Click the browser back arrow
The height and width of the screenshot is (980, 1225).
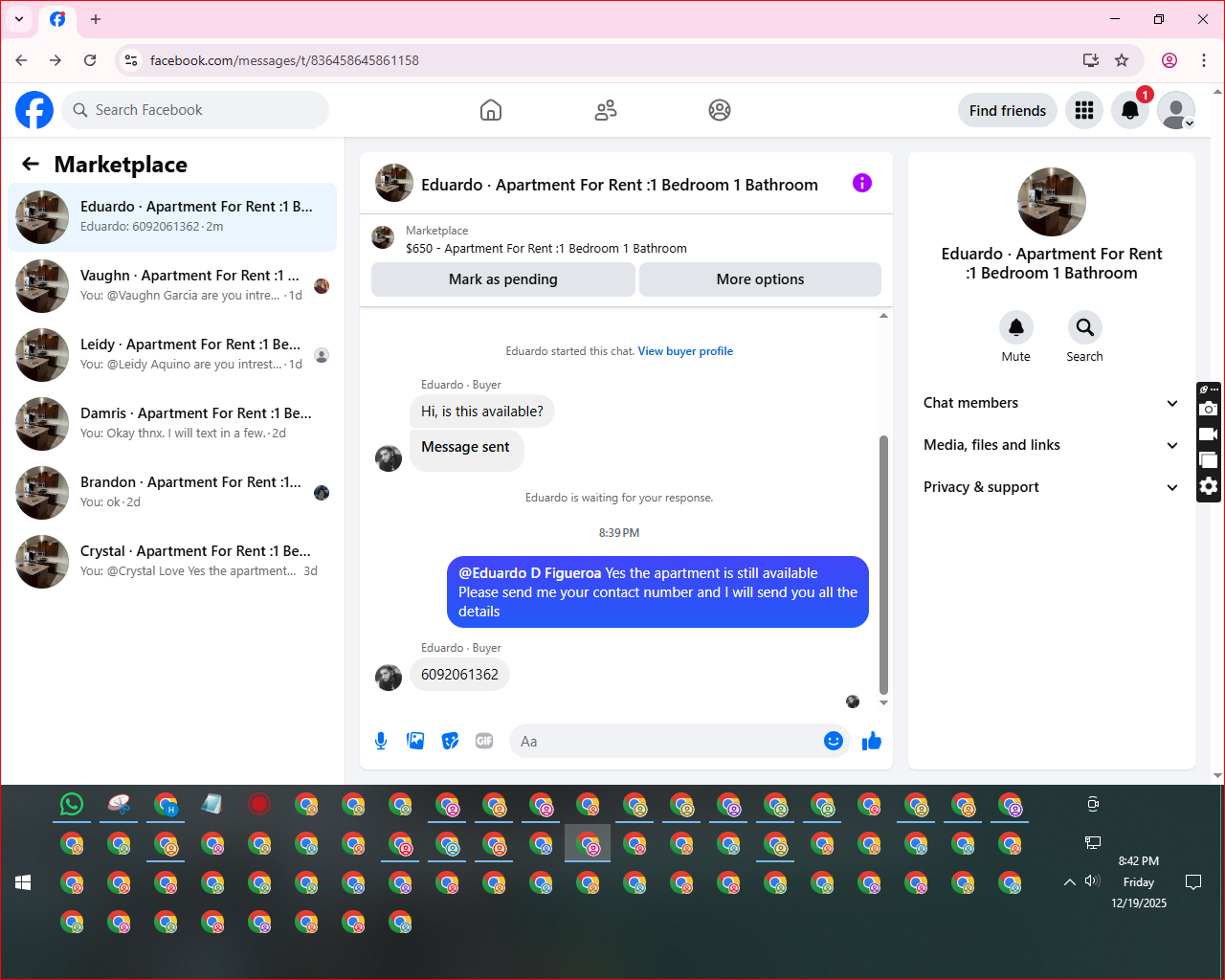tap(21, 60)
